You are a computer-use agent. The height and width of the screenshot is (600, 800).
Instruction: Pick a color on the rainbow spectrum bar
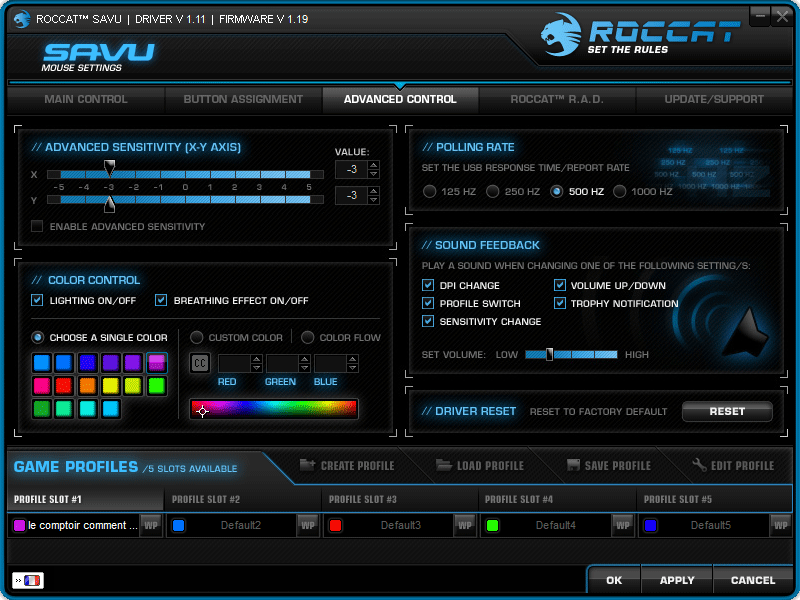click(275, 408)
